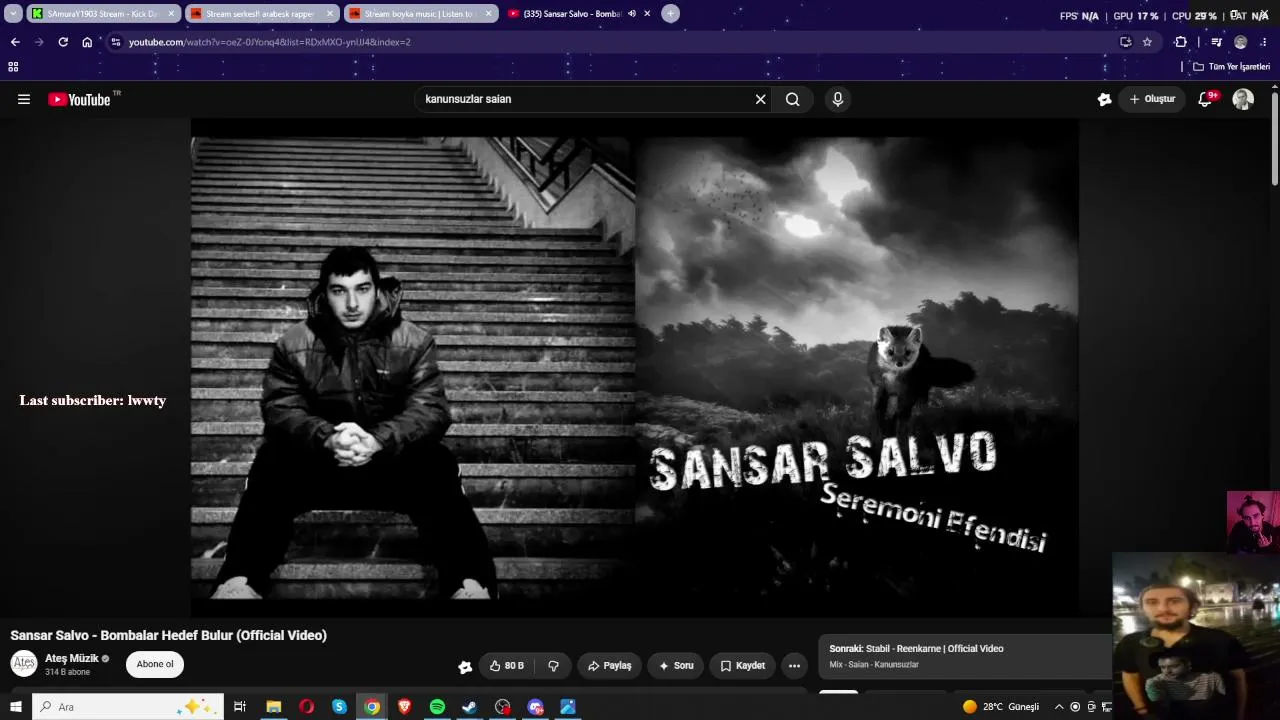Close the boyka music tab
The image size is (1280, 720).
pos(488,13)
